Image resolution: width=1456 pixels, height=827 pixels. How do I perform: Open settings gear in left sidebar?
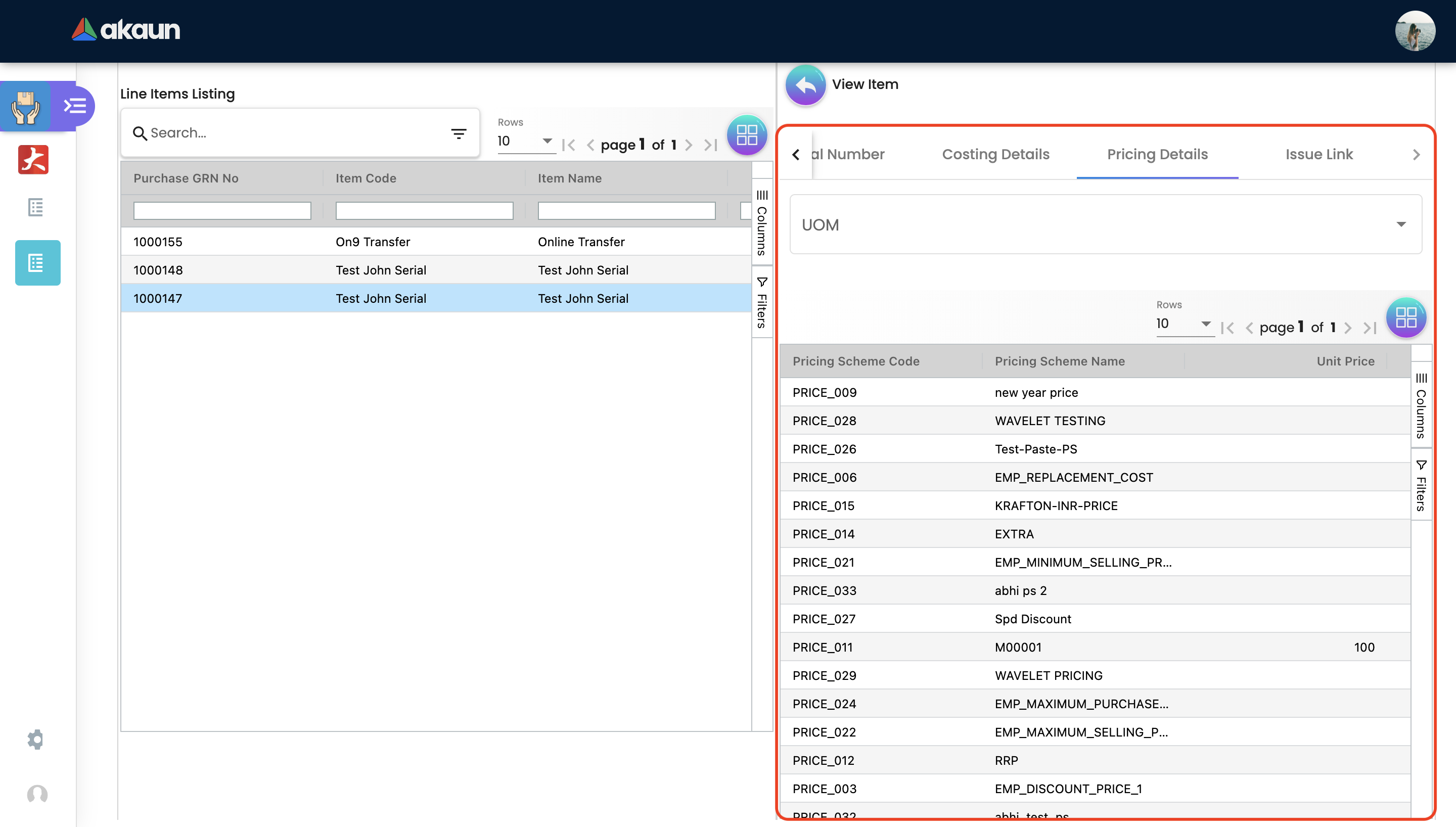tap(36, 739)
